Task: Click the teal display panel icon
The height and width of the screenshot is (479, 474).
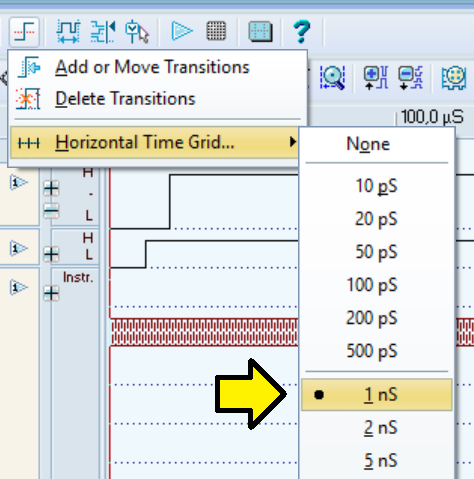Action: 261,32
